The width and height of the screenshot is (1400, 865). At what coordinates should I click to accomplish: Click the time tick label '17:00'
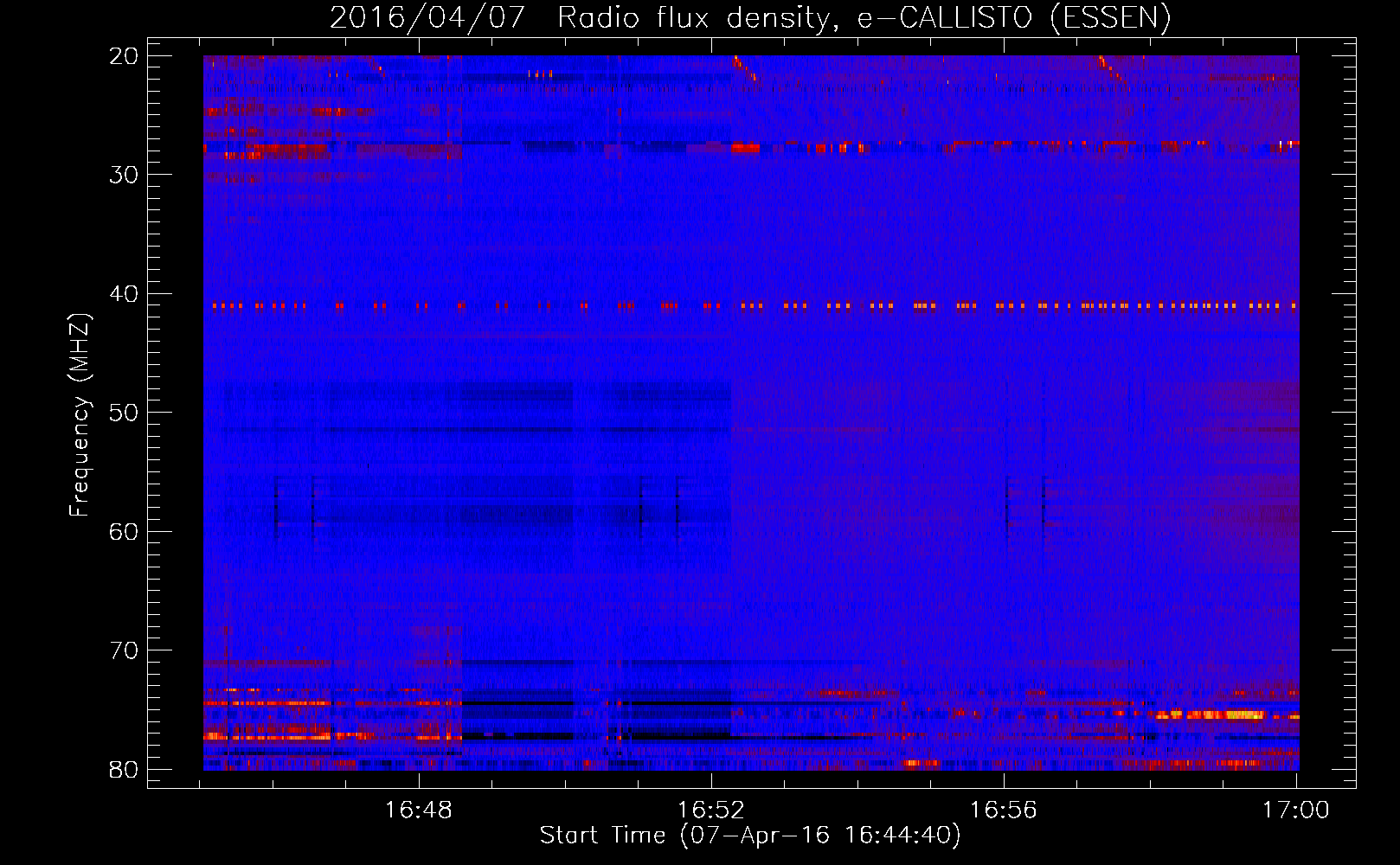(x=1296, y=811)
